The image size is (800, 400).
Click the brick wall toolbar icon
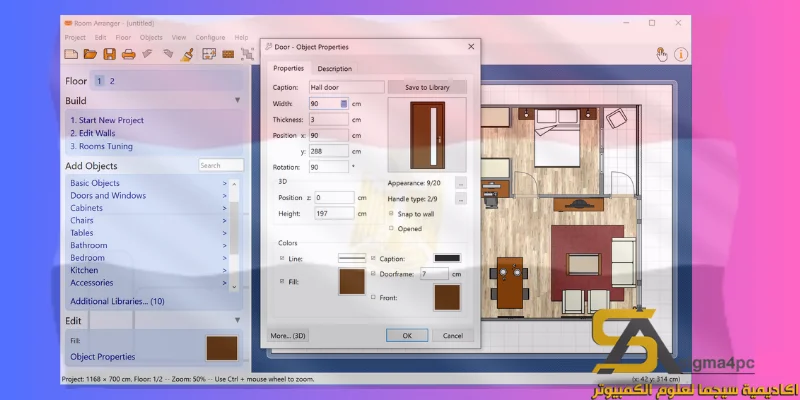coord(228,54)
